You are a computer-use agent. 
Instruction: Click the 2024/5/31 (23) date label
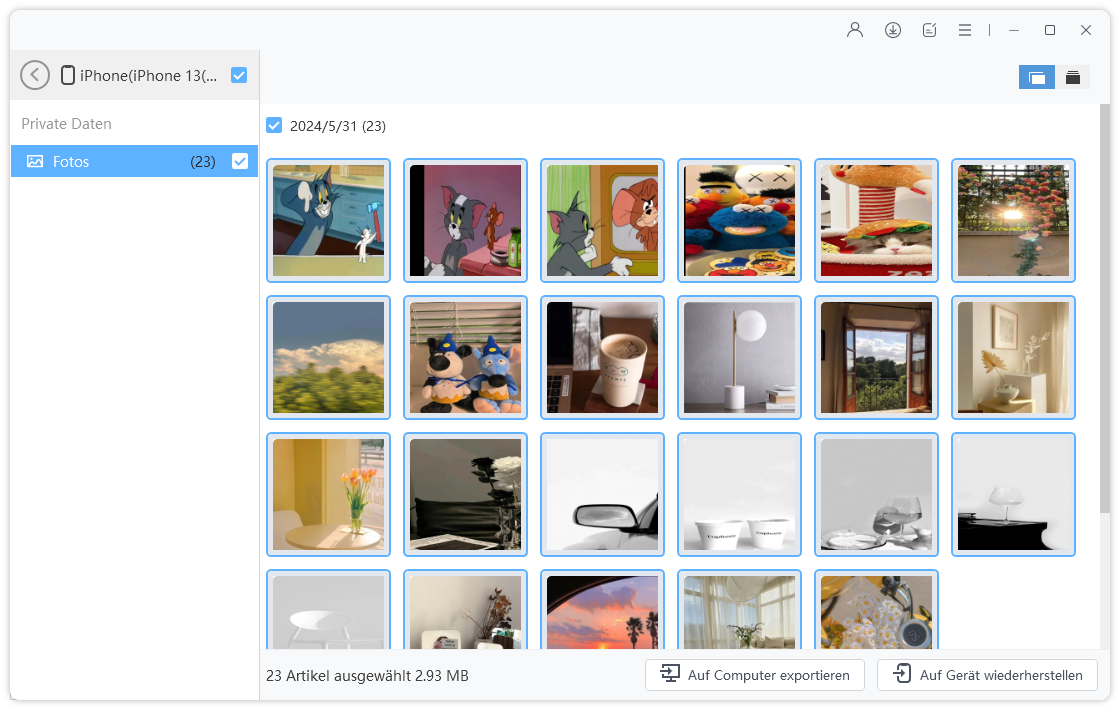pos(338,126)
